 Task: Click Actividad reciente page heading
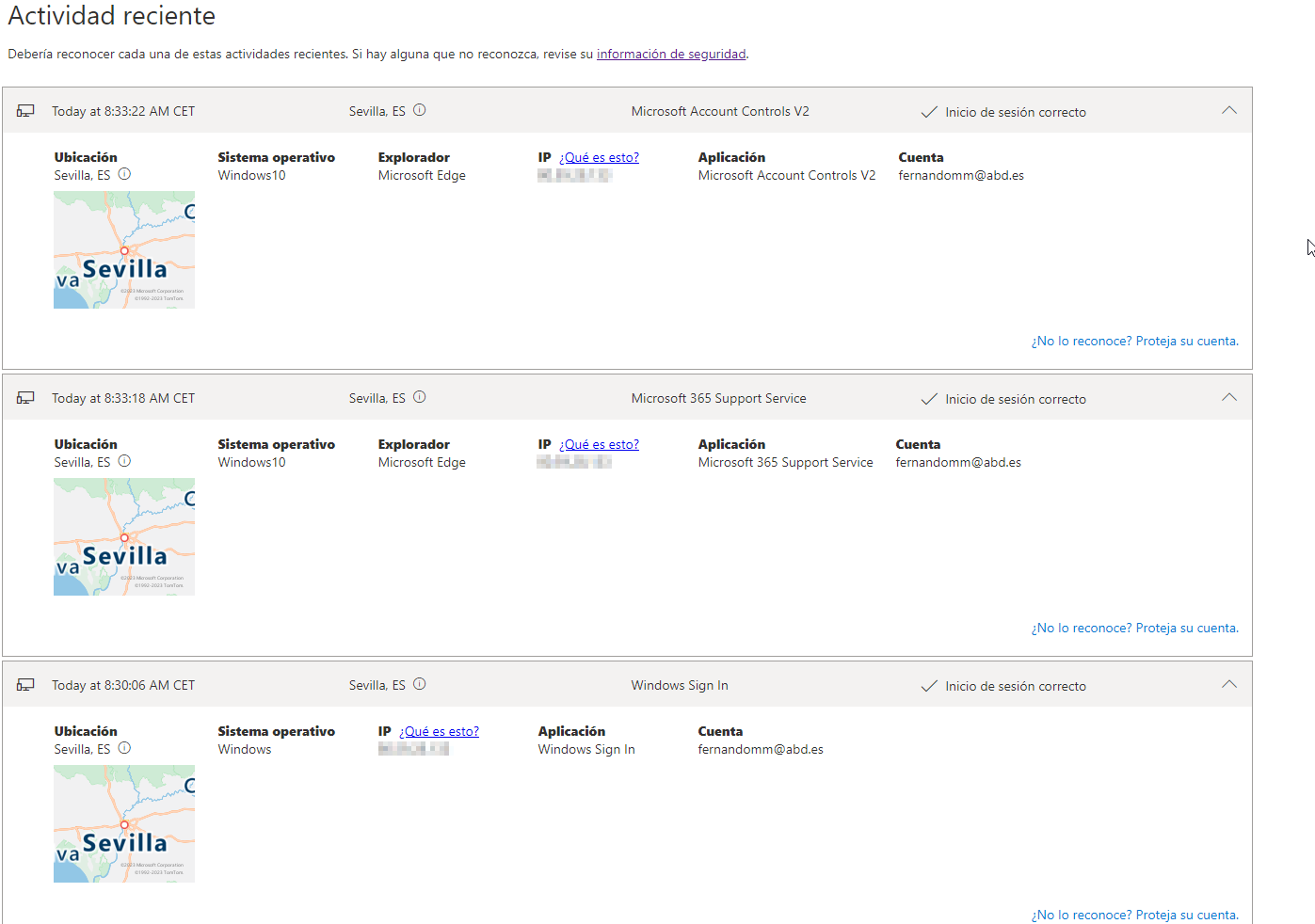(112, 16)
